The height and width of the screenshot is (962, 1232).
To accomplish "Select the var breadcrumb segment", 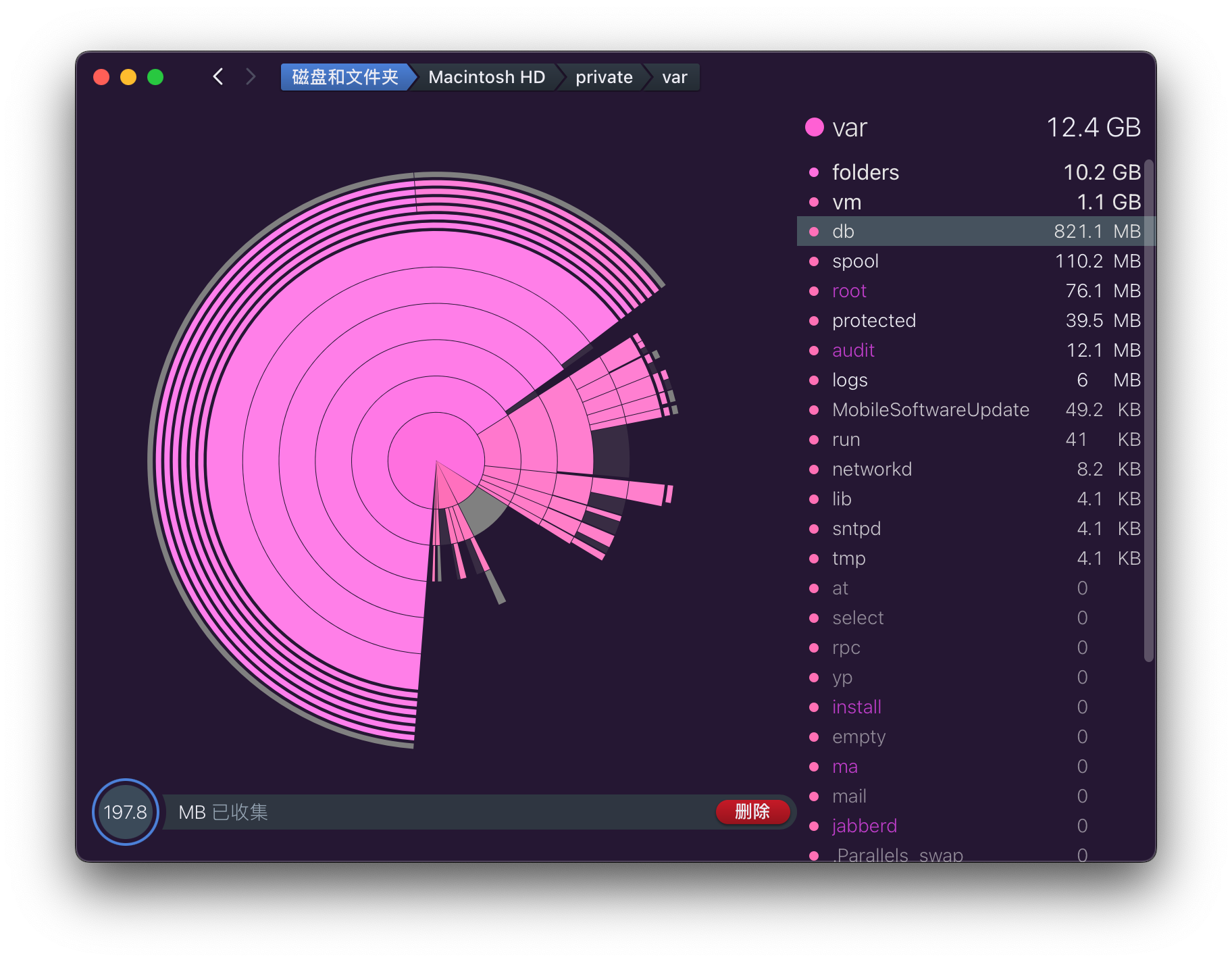I will [674, 77].
